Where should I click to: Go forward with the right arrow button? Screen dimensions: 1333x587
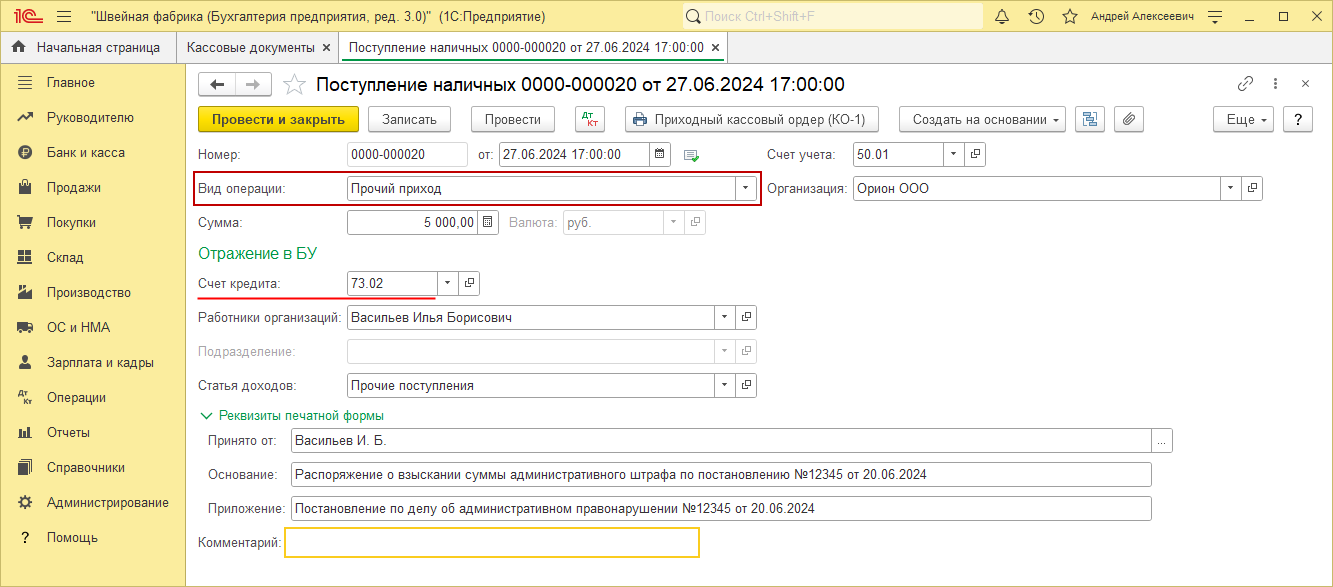[x=253, y=85]
